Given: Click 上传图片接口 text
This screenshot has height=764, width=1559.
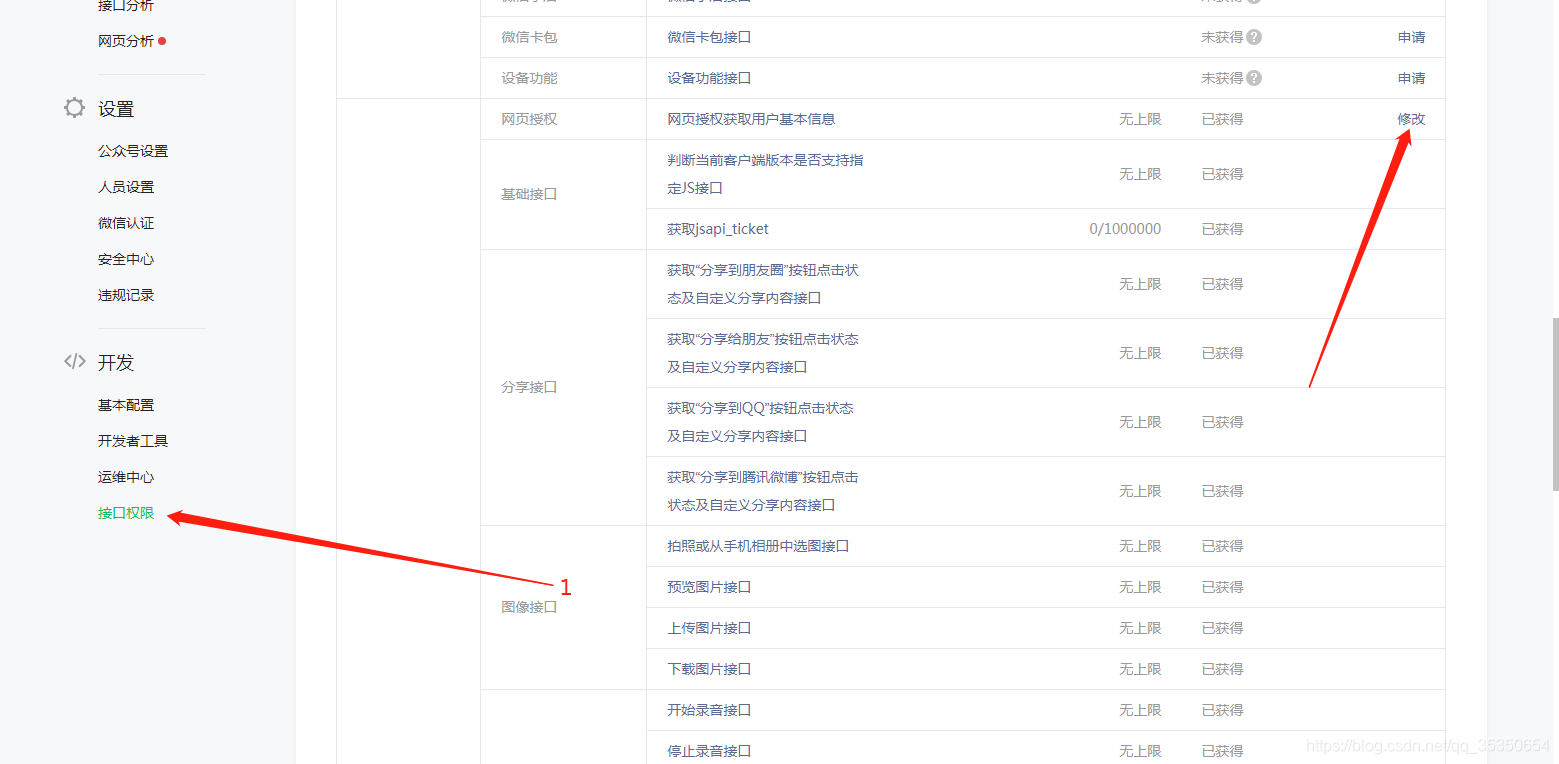Looking at the screenshot, I should pos(709,628).
